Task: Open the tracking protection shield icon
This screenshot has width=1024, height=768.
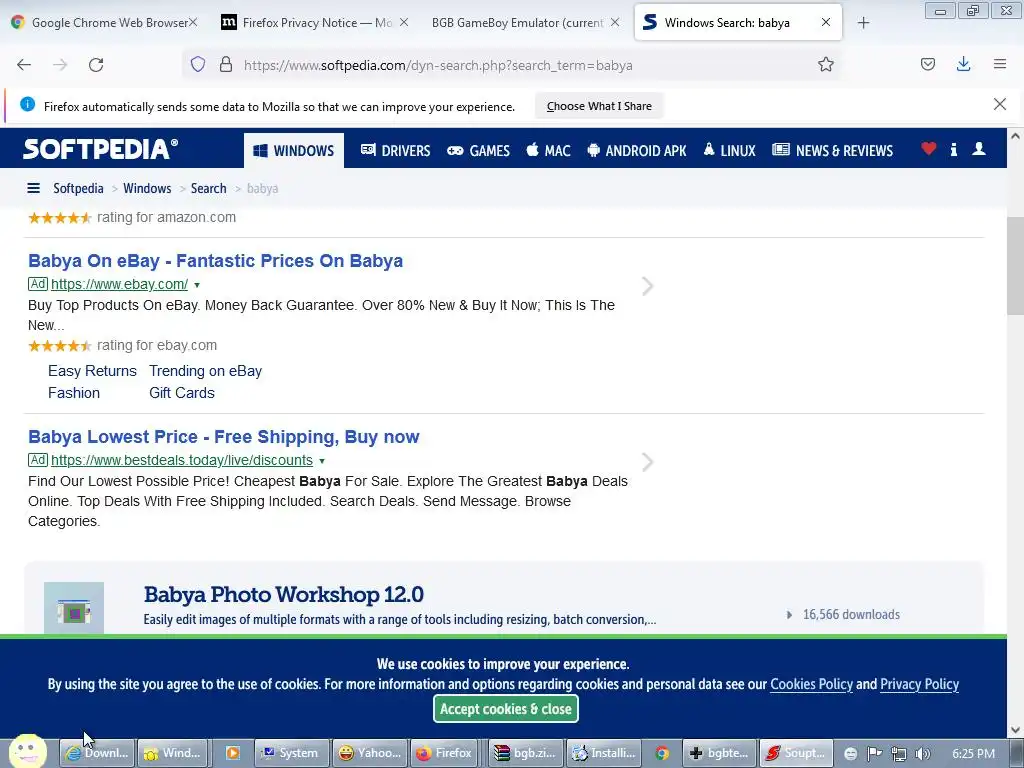Action: 198,64
